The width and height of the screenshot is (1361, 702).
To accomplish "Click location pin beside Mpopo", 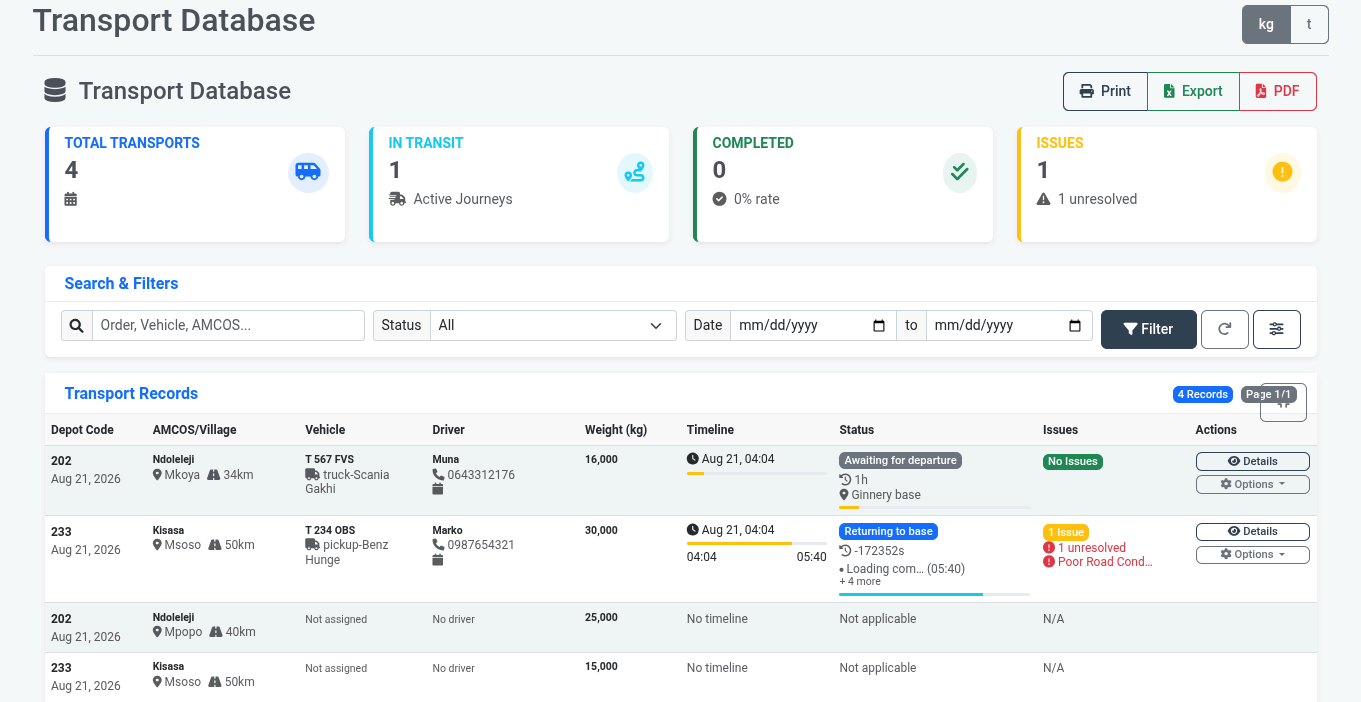I will 157,632.
